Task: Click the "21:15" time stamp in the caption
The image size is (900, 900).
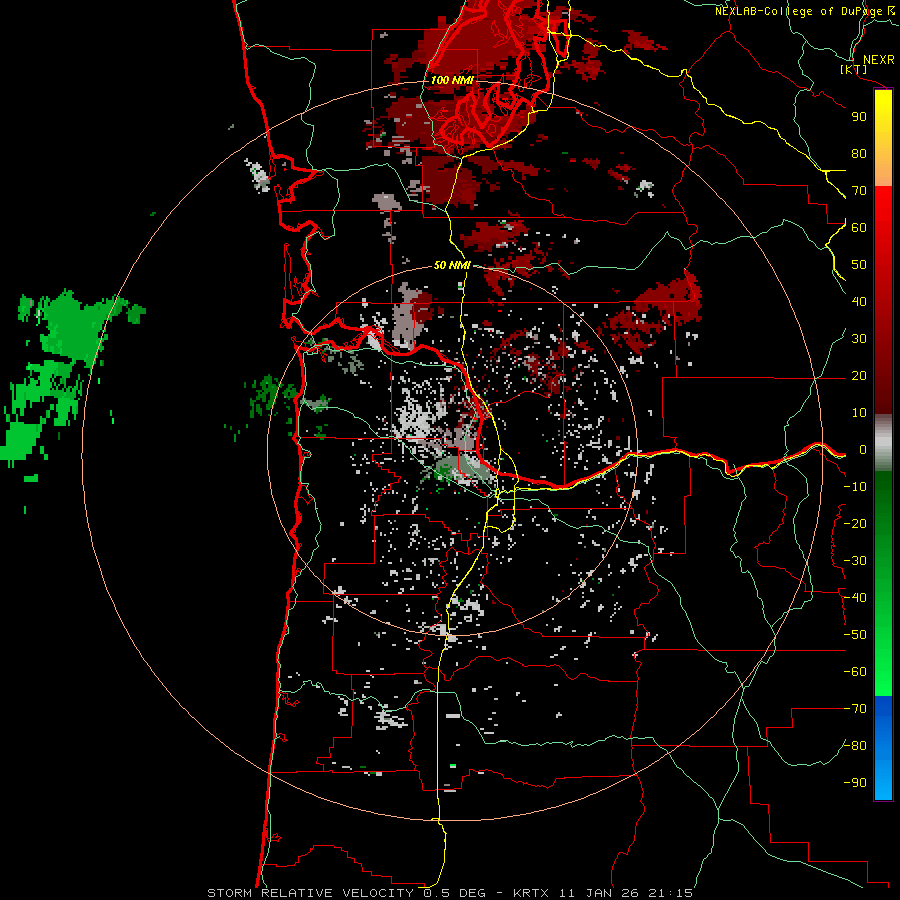Action: tap(670, 893)
